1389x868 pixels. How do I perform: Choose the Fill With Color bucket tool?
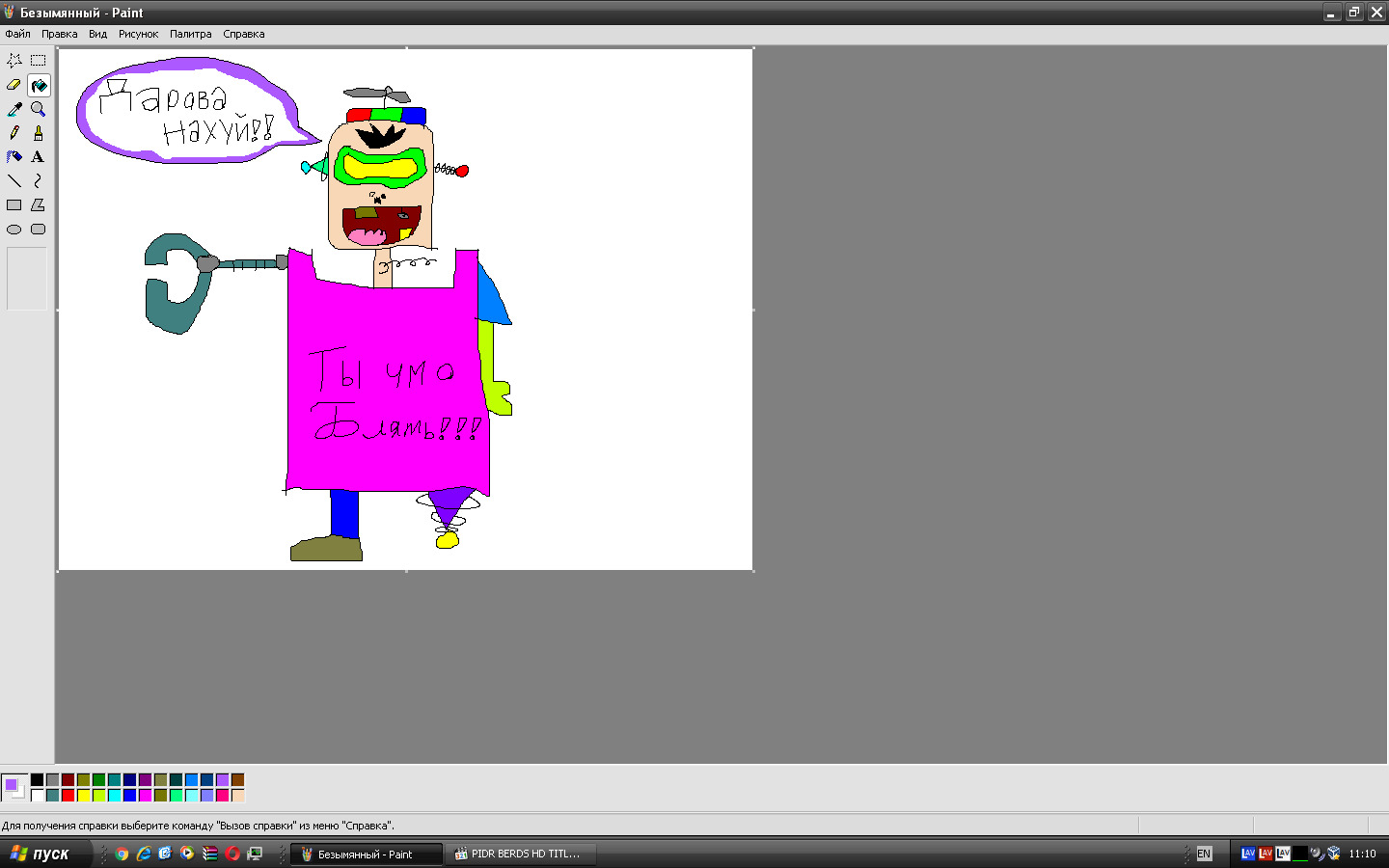click(39, 85)
